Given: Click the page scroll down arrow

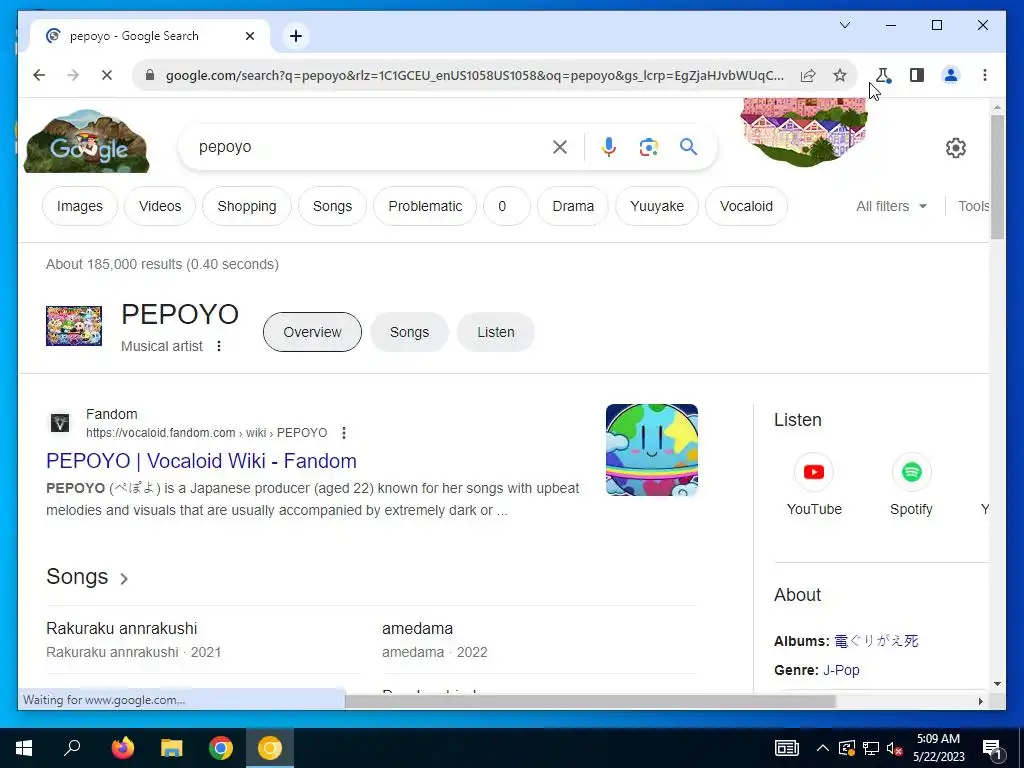Looking at the screenshot, I should coord(997,684).
